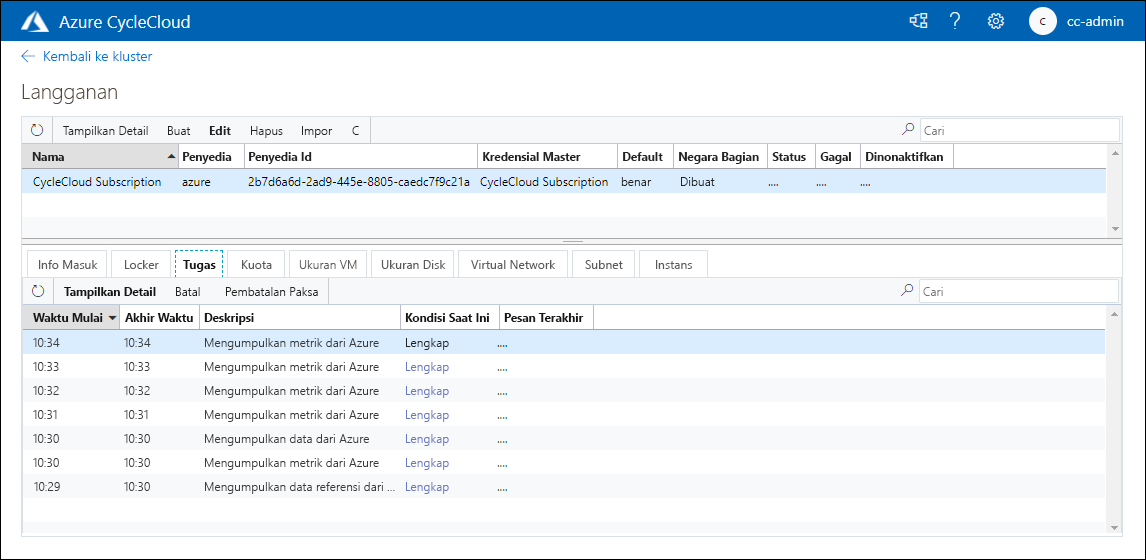Focus the subscriptions Cari search field
The height and width of the screenshot is (560, 1146).
pyautogui.click(x=1020, y=130)
